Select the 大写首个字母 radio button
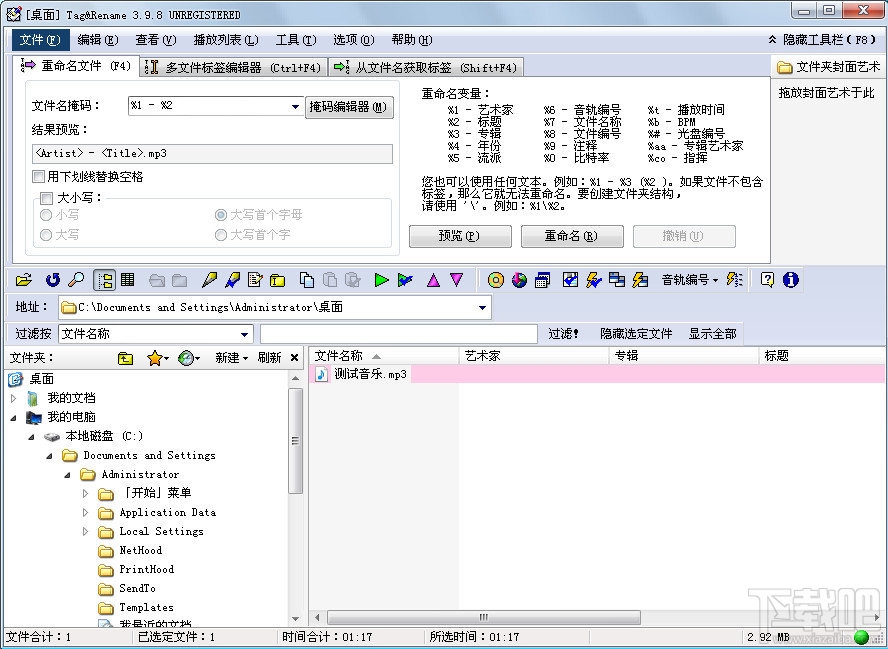 (221, 215)
